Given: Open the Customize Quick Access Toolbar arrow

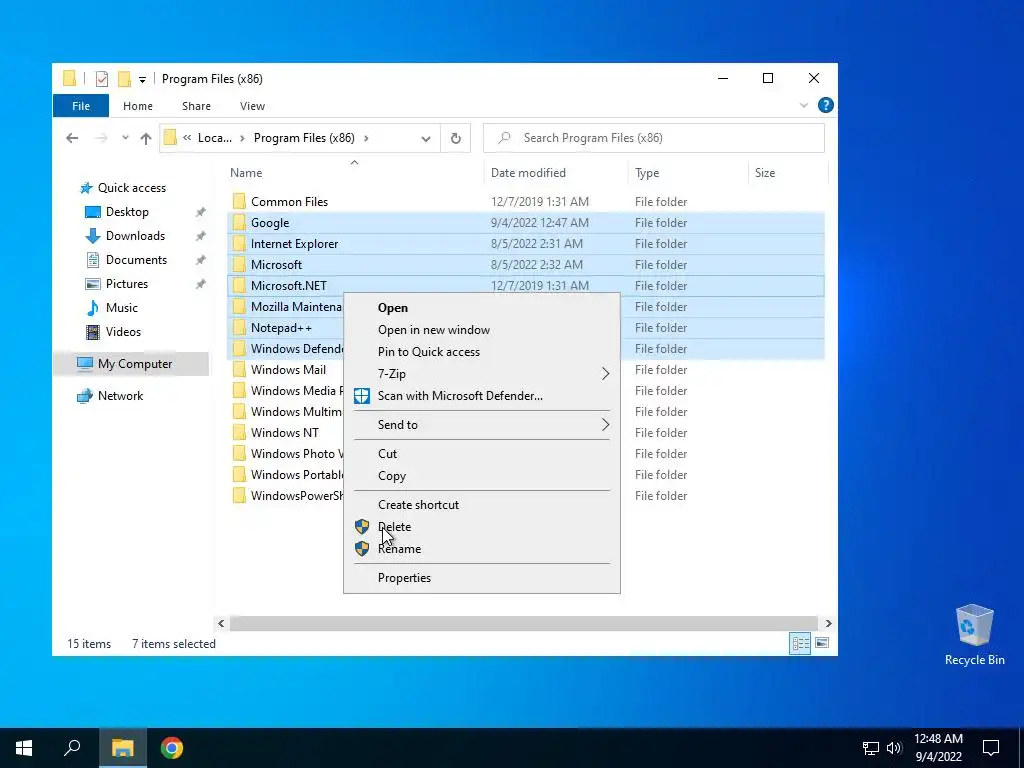Looking at the screenshot, I should [142, 80].
